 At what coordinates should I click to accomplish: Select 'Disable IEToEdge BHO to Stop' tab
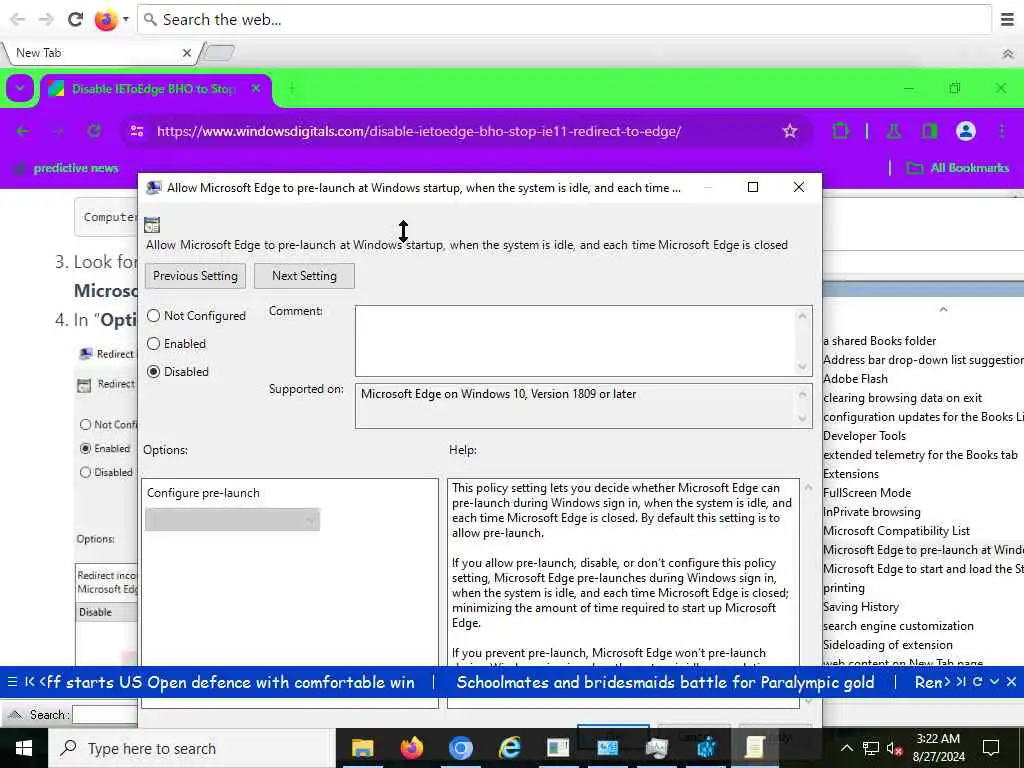(155, 89)
